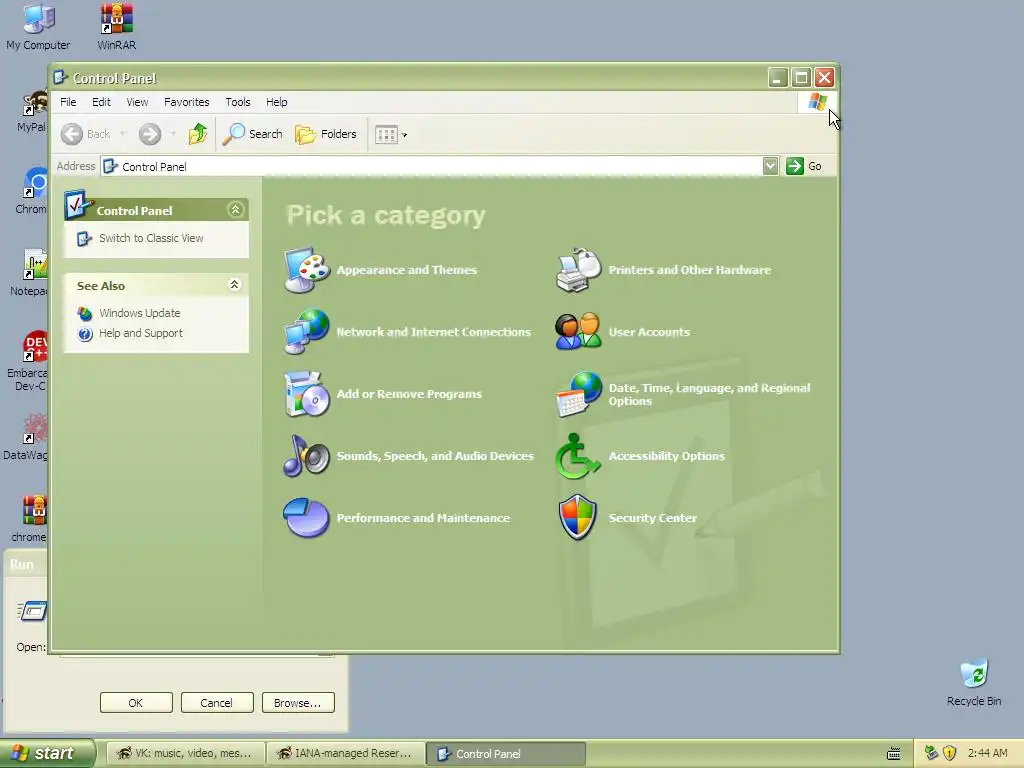1024x768 pixels.
Task: Click OK in the Run dialog
Action: tap(136, 703)
